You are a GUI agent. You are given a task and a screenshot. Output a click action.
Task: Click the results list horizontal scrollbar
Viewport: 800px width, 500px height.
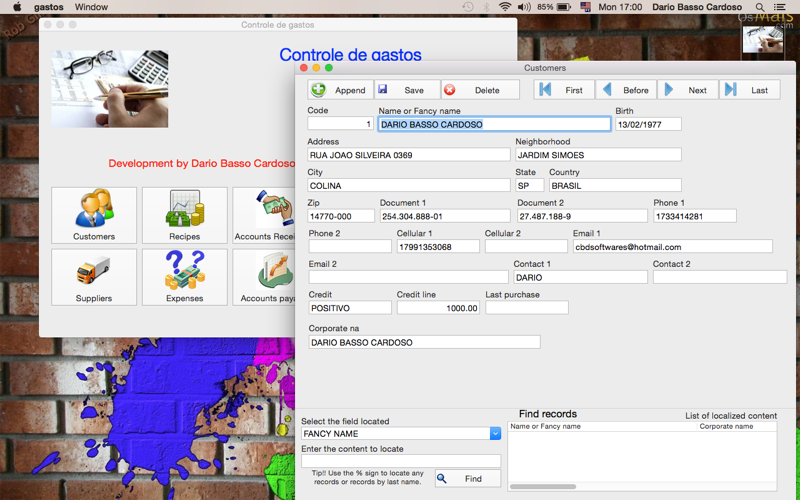click(543, 487)
